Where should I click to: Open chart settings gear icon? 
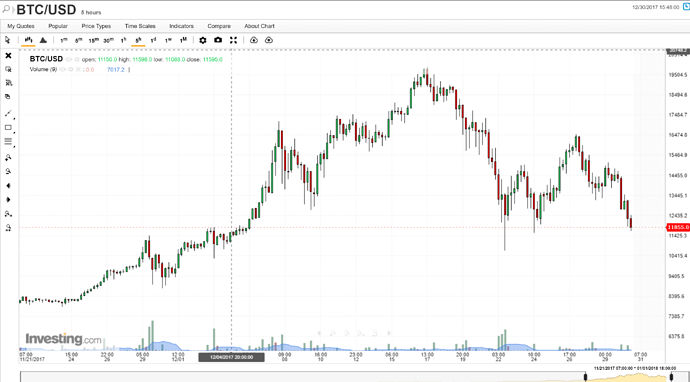point(203,40)
